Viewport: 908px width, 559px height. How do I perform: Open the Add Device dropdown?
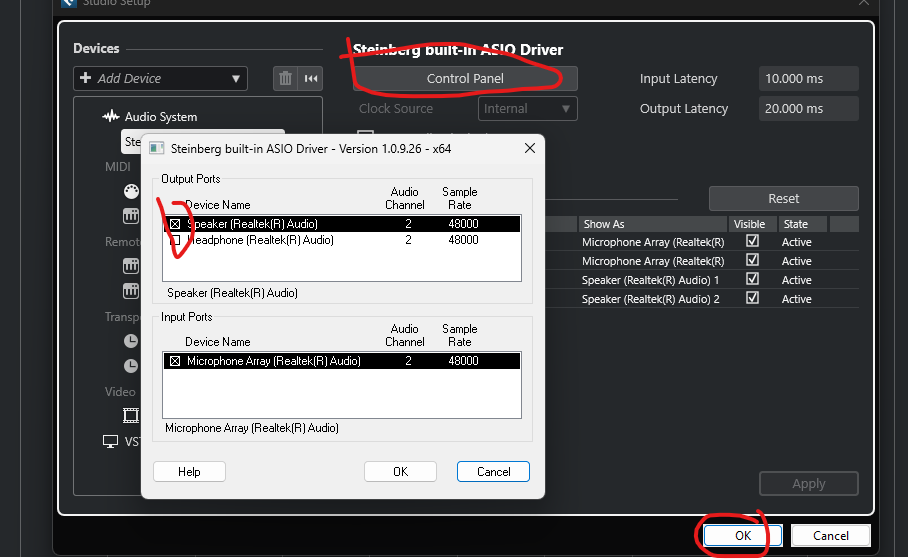click(x=160, y=78)
